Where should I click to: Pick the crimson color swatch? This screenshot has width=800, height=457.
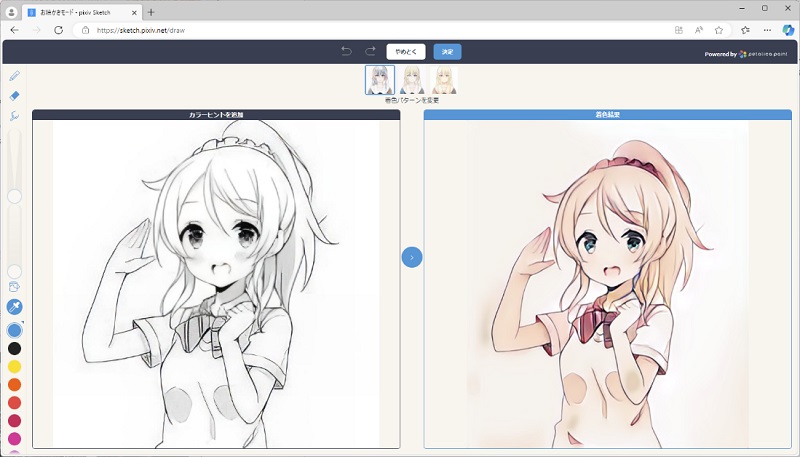(14, 420)
